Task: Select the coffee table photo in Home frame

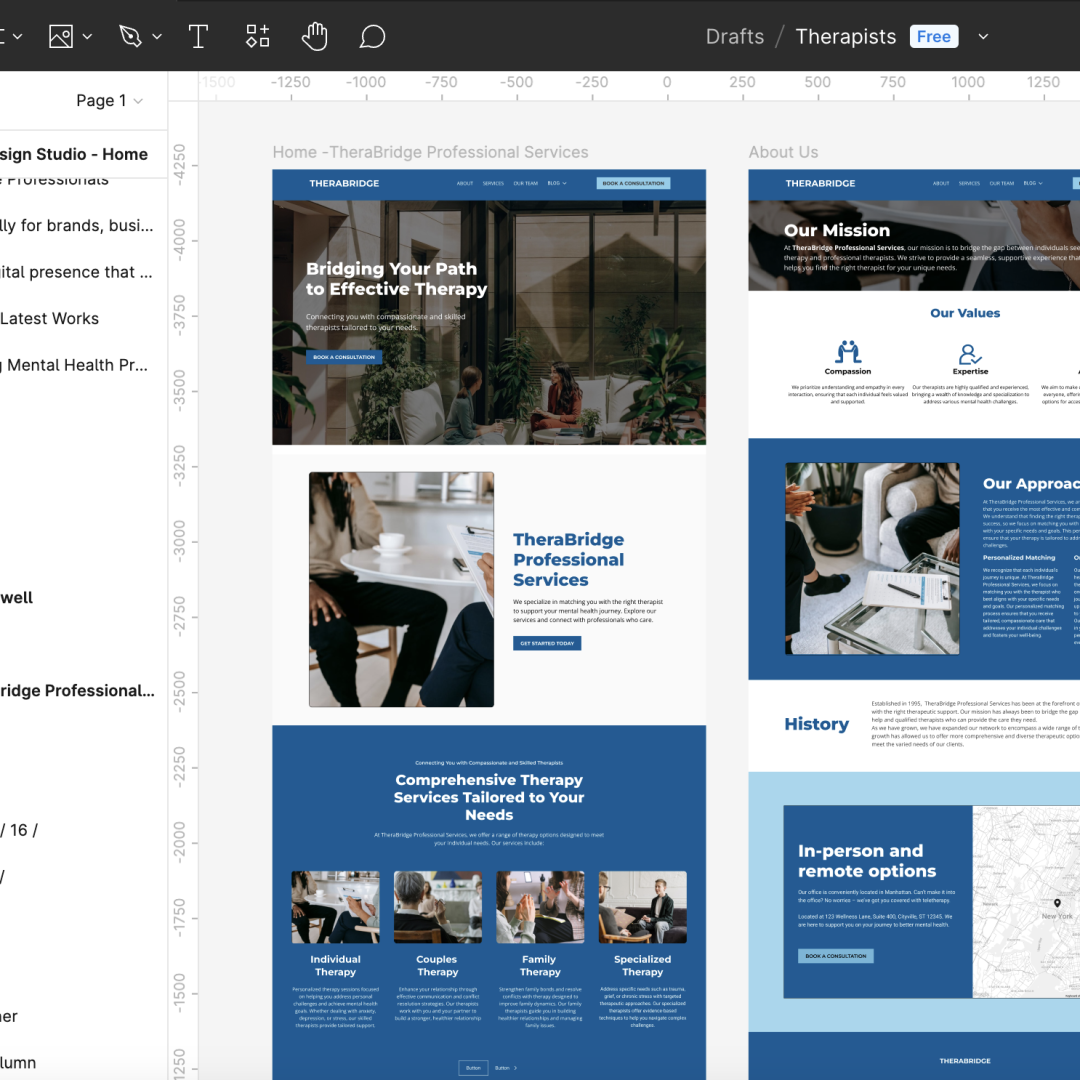Action: pyautogui.click(x=402, y=590)
